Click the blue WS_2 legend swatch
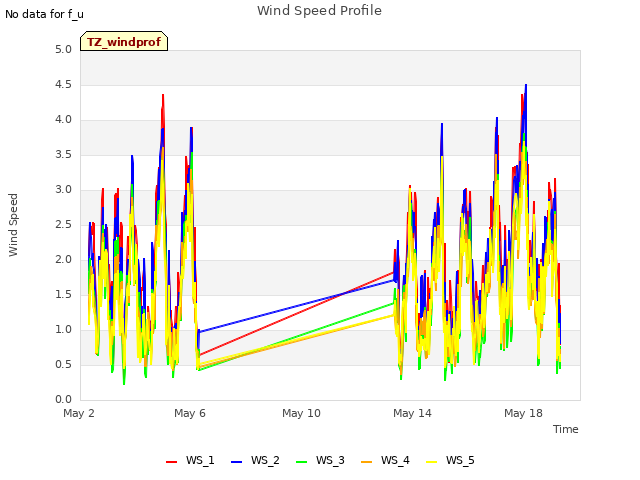This screenshot has width=640, height=480. [x=237, y=462]
